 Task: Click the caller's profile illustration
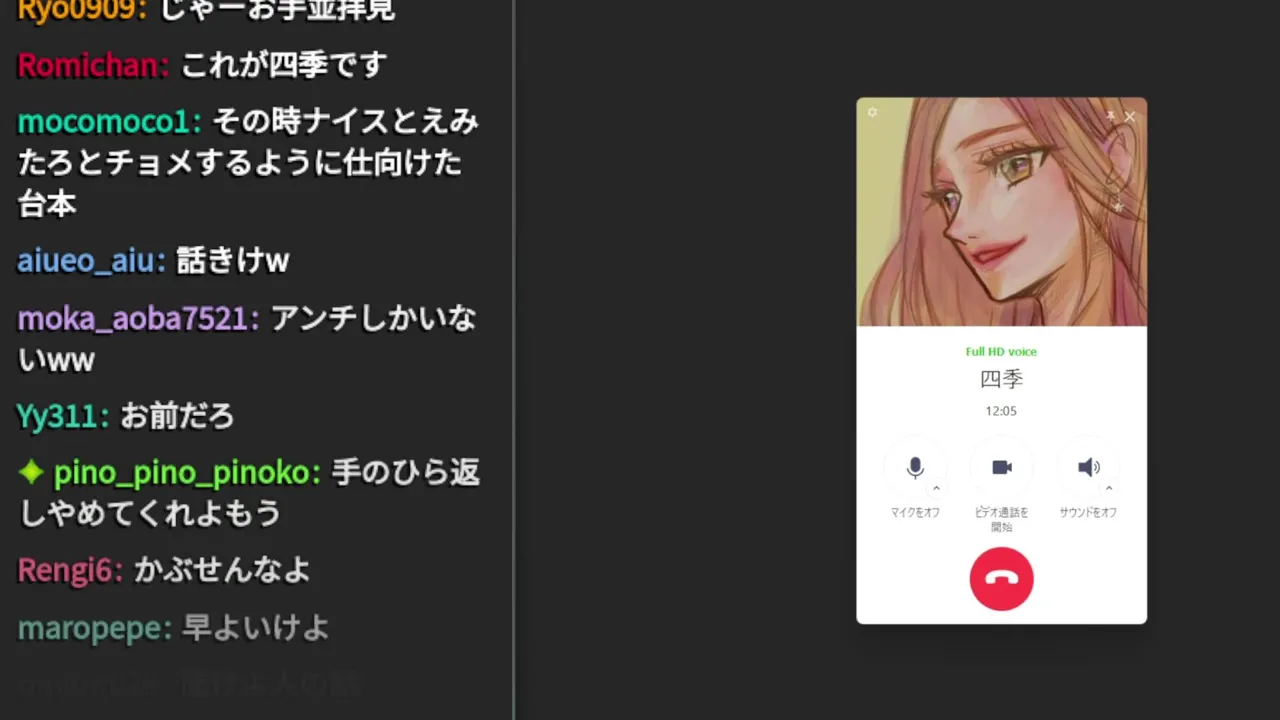point(1001,211)
